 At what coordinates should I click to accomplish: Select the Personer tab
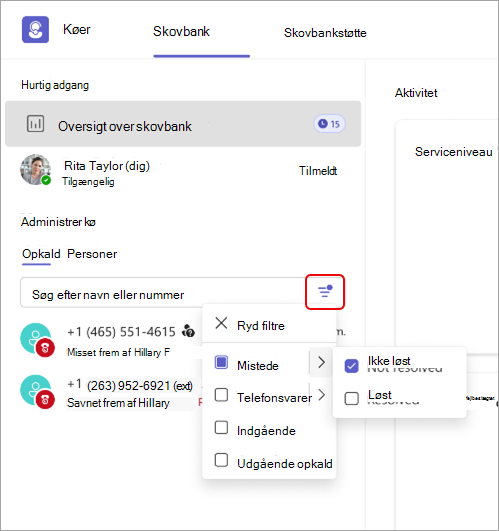(92, 254)
